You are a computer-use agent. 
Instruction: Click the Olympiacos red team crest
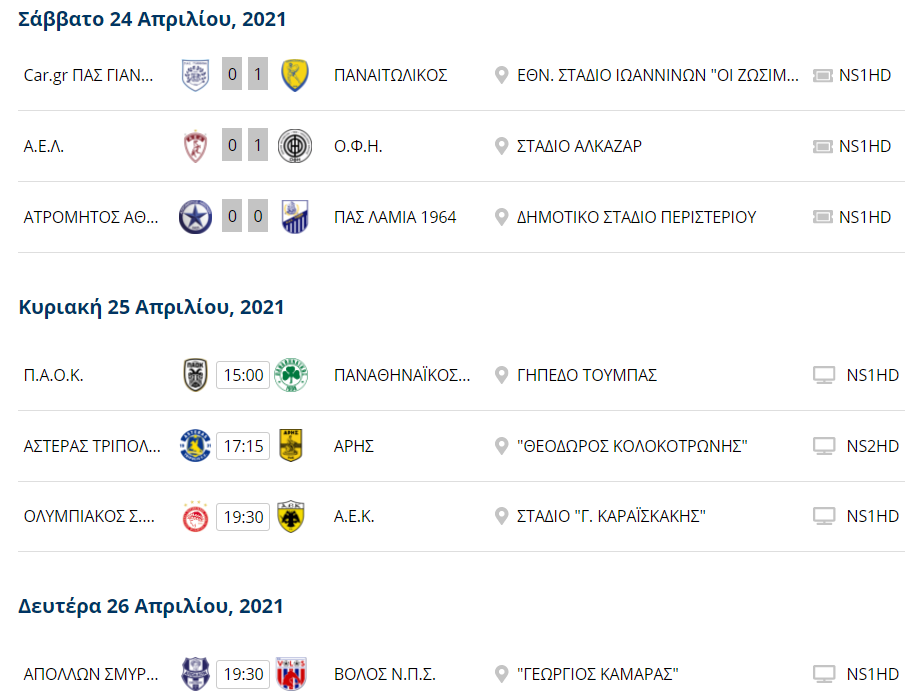(194, 517)
